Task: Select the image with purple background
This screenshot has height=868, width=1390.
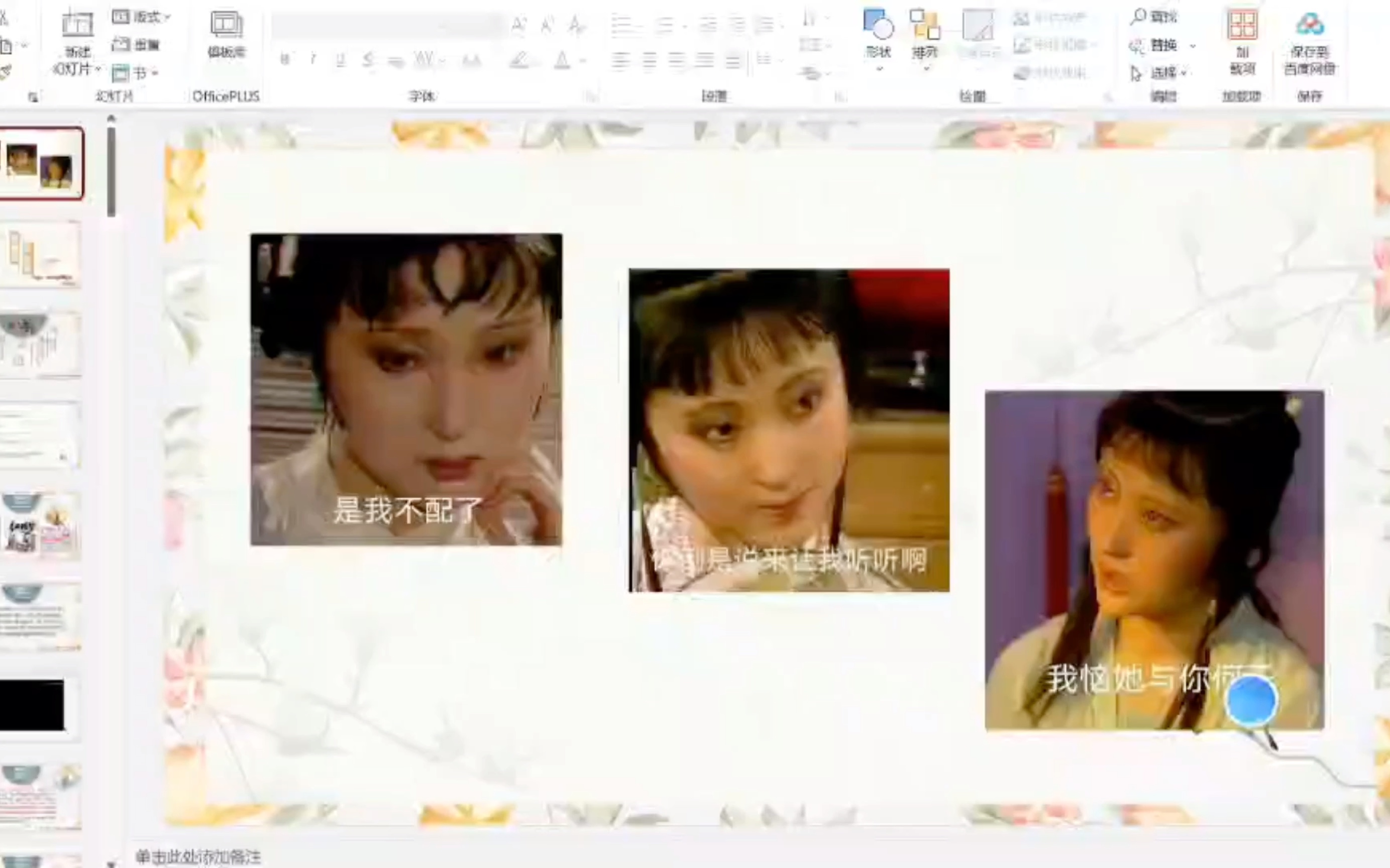Action: (x=1154, y=560)
